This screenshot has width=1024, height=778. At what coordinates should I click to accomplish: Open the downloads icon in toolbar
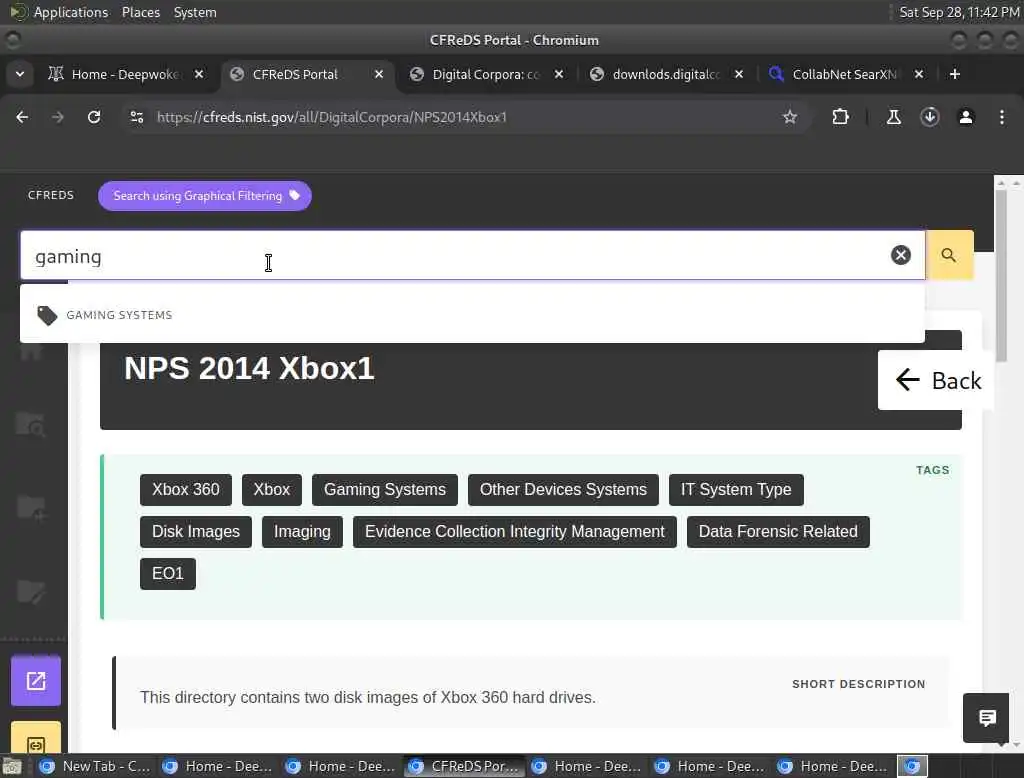click(930, 117)
